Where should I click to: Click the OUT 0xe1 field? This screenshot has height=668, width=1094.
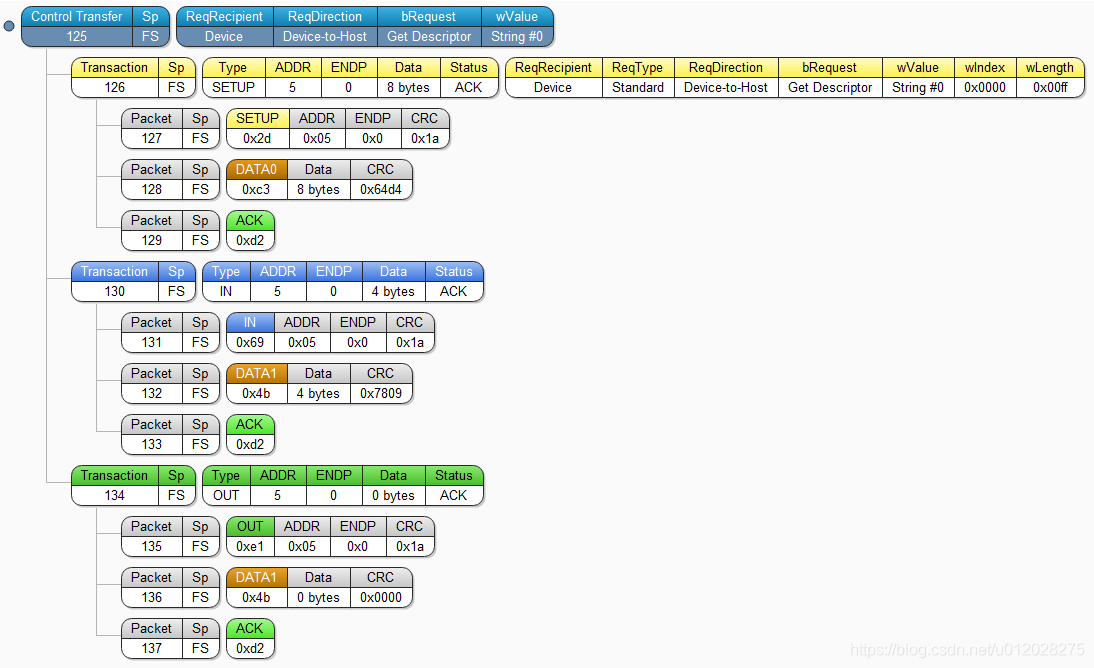point(250,536)
